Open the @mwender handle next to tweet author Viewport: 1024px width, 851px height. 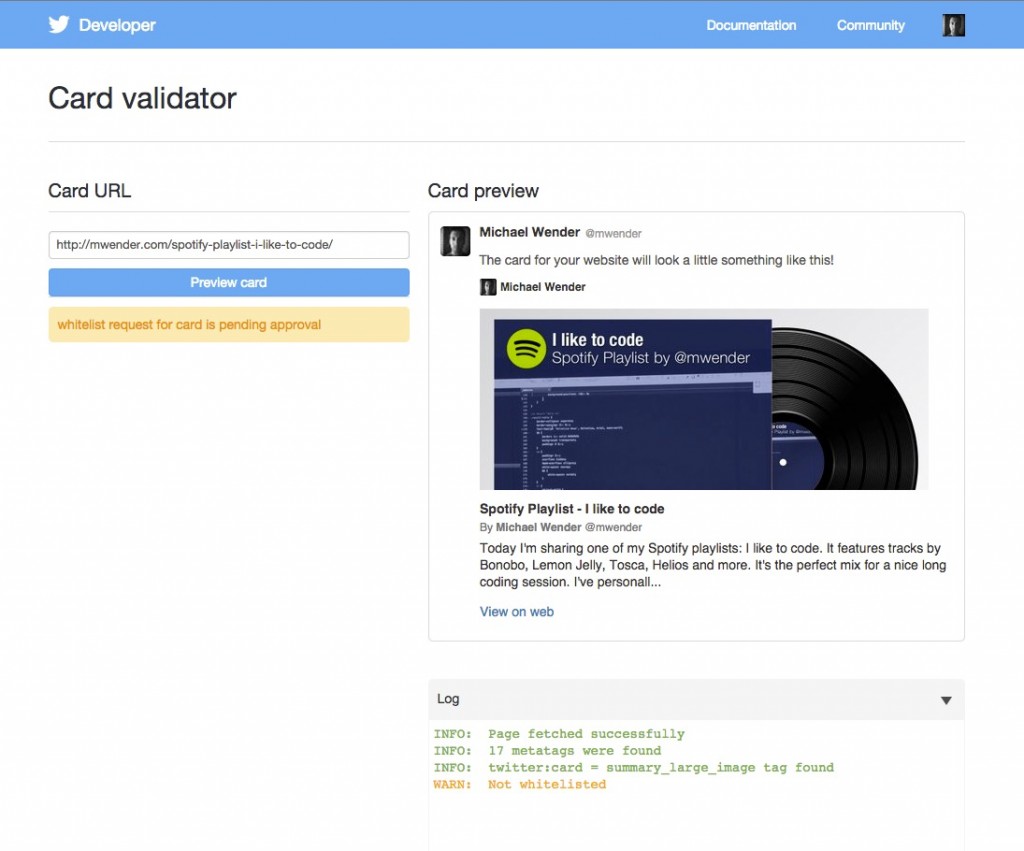(x=613, y=234)
